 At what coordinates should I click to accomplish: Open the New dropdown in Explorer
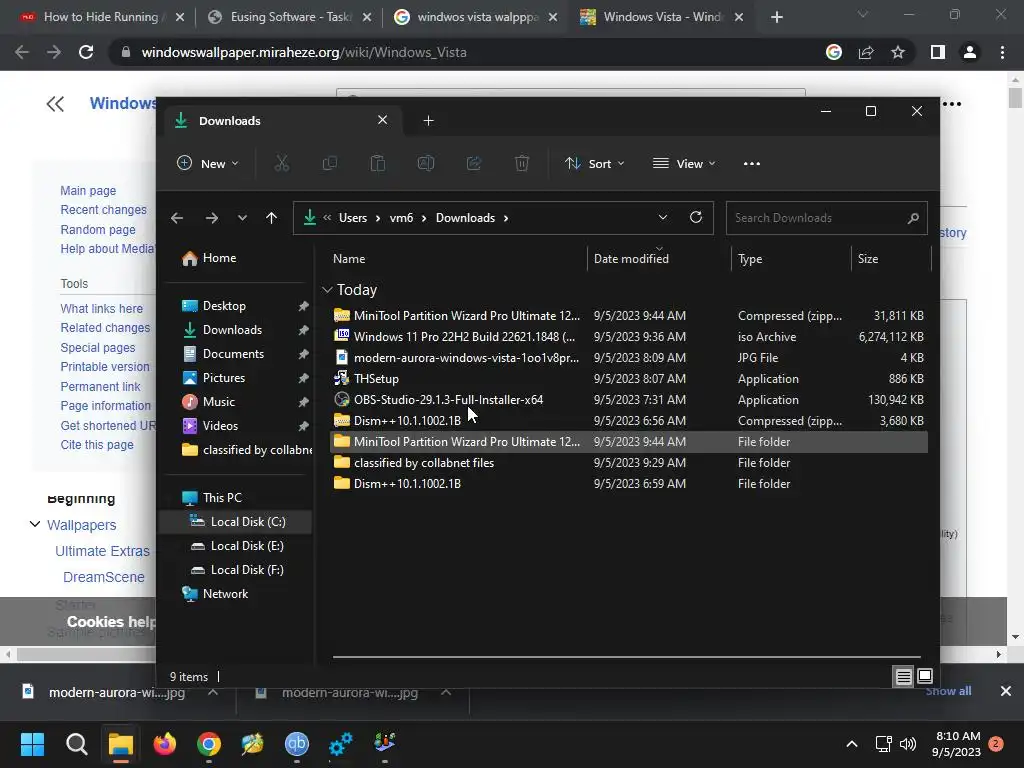pos(208,163)
